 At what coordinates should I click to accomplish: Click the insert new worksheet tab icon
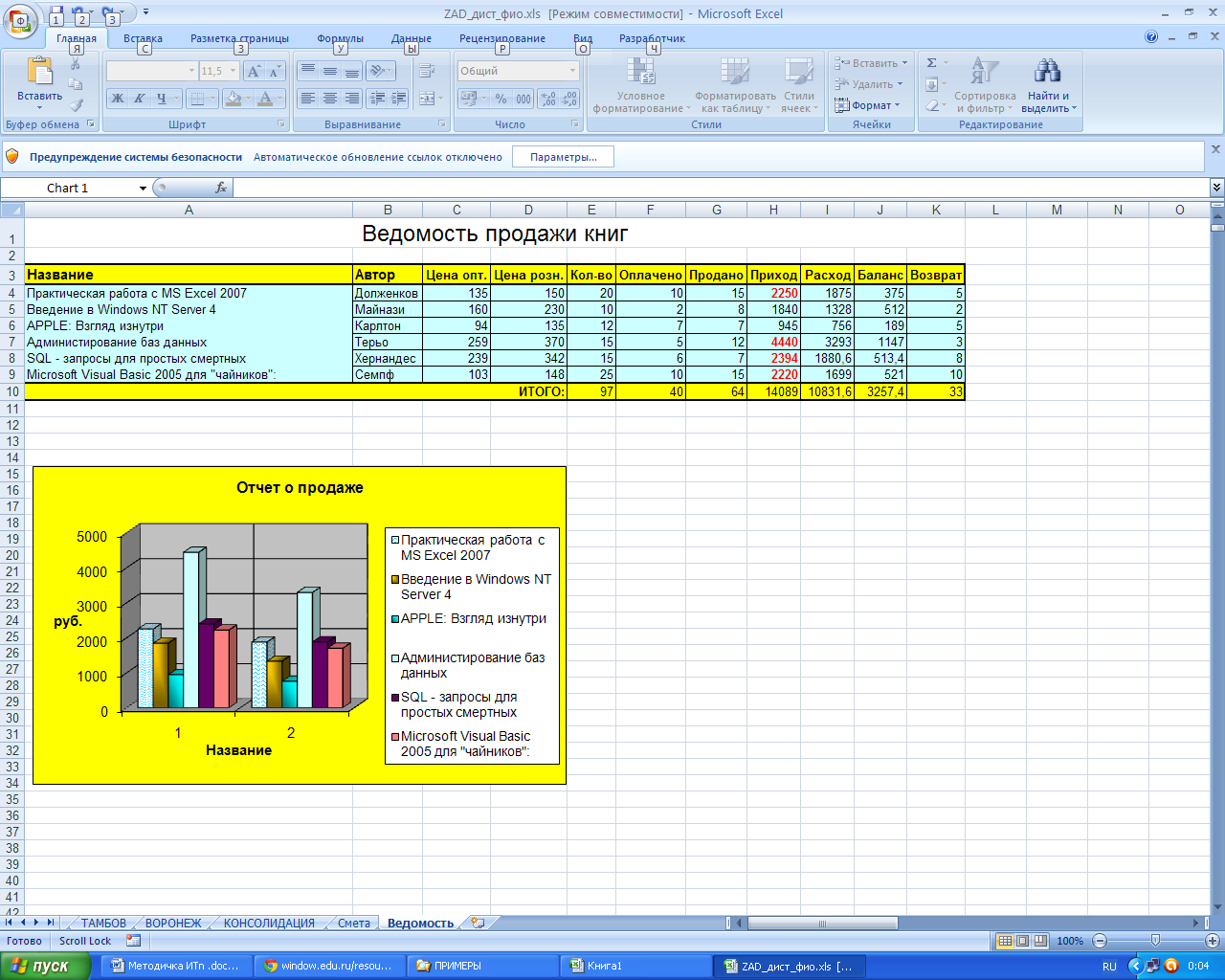tap(478, 924)
